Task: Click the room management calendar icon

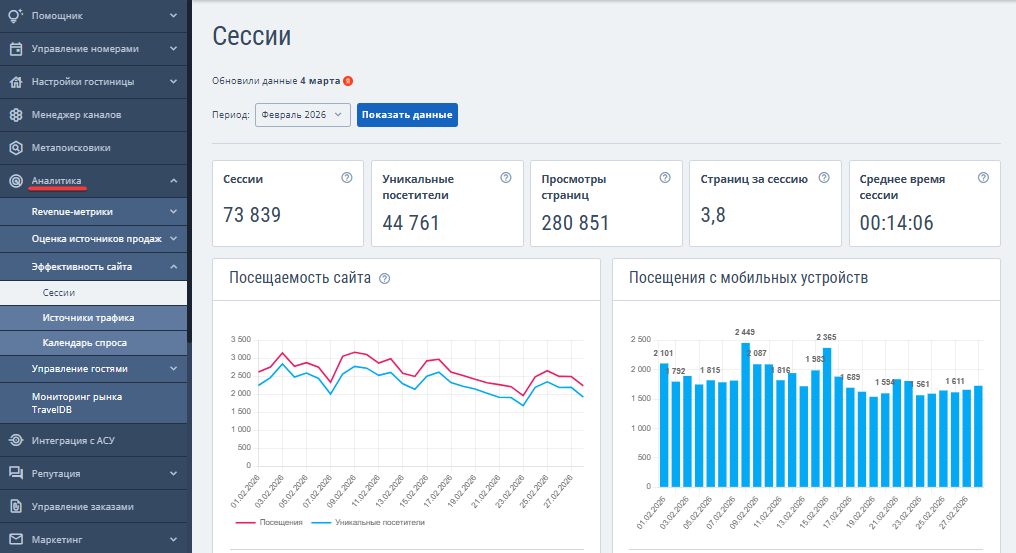Action: [x=16, y=49]
